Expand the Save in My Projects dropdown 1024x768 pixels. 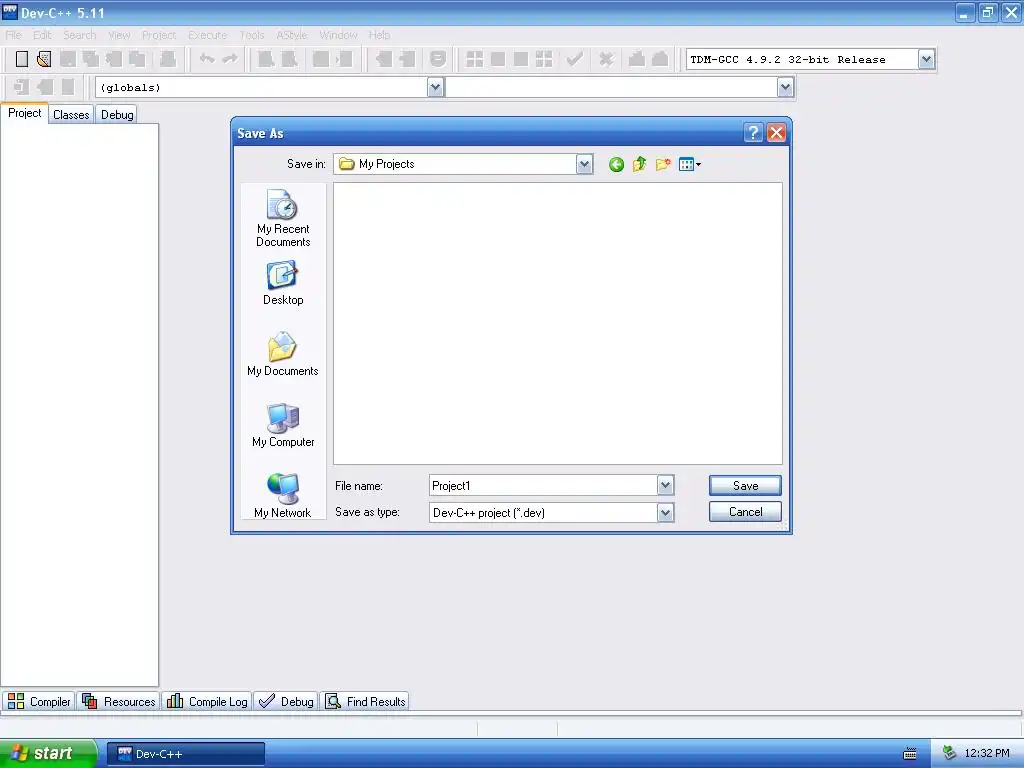[x=584, y=165]
